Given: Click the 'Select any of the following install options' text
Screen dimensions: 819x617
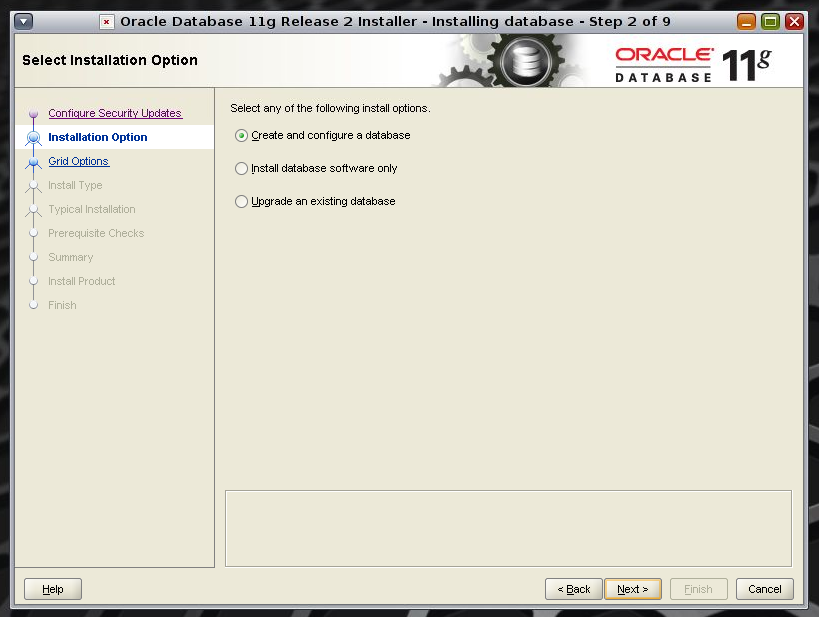Looking at the screenshot, I should (x=330, y=109).
